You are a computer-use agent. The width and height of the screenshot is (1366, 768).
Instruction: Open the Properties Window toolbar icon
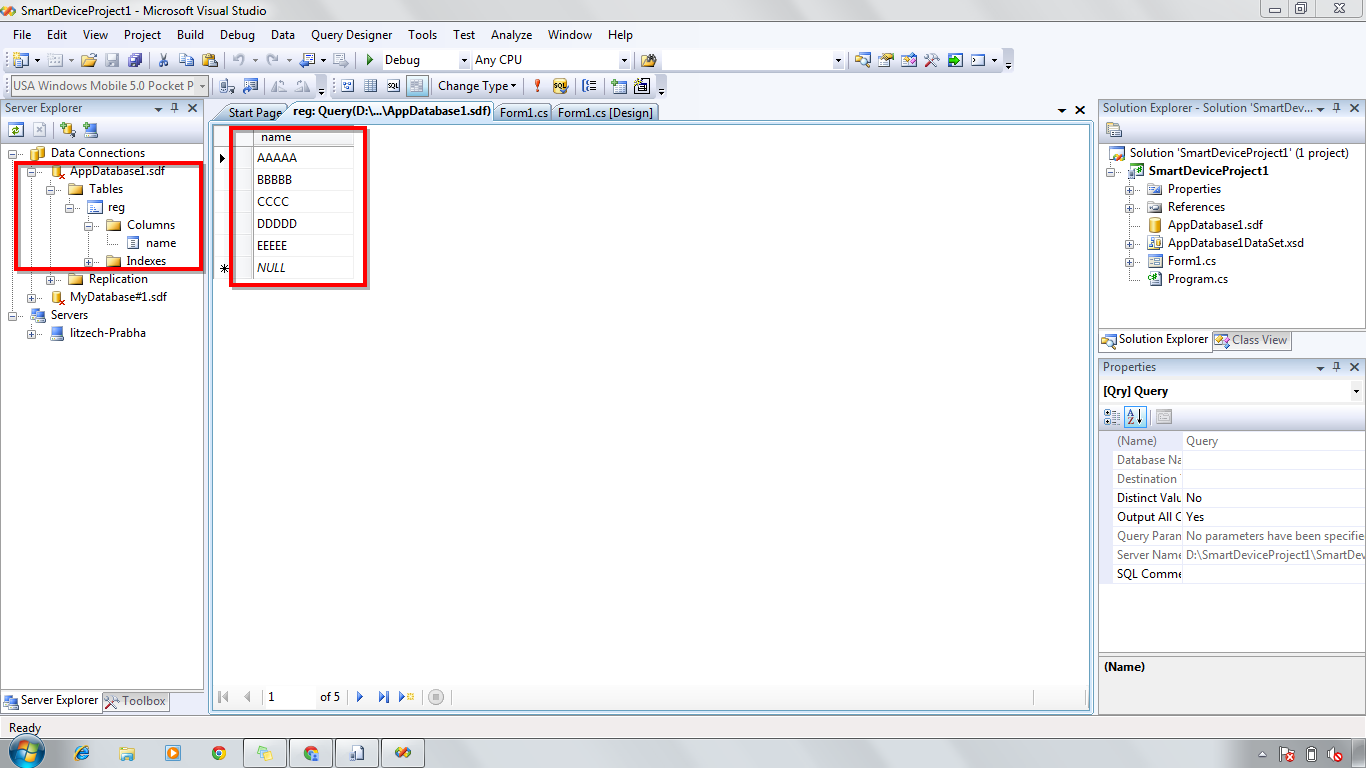point(885,60)
